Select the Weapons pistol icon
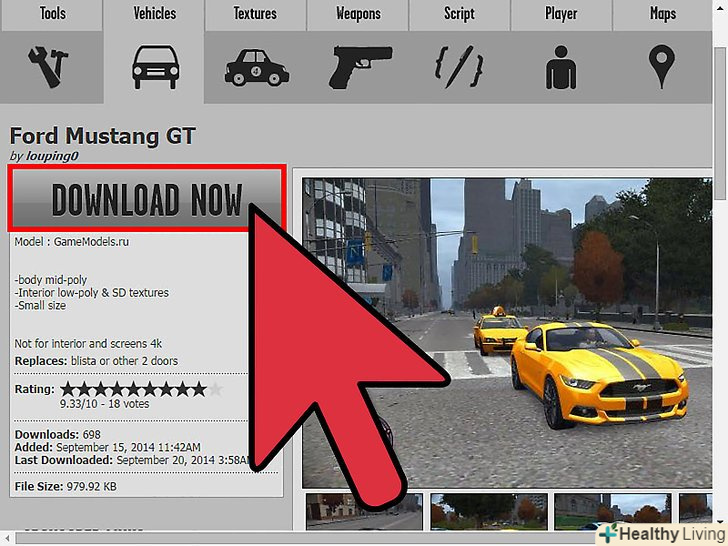This screenshot has width=728, height=546. [x=360, y=67]
